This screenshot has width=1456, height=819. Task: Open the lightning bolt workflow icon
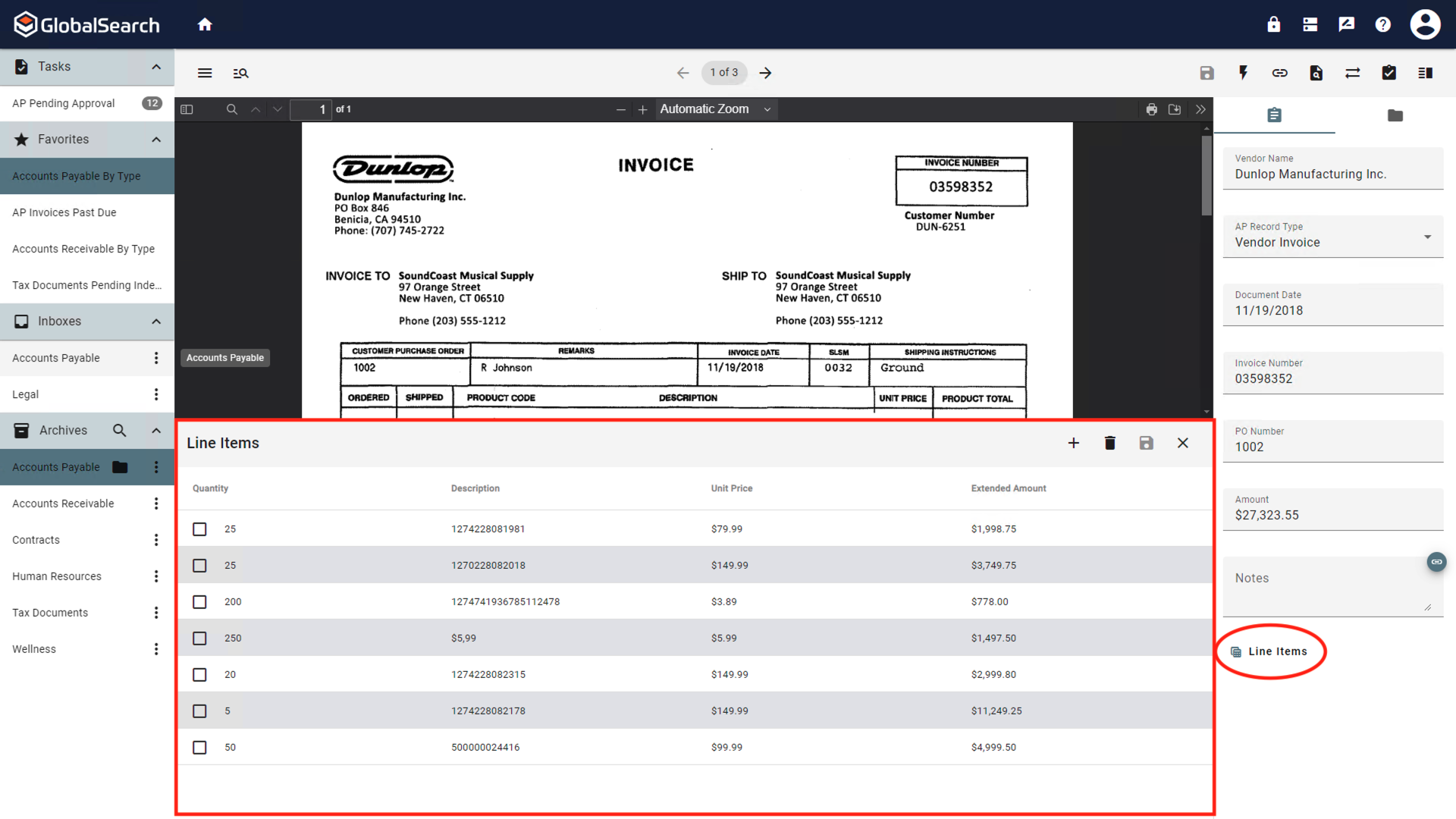click(x=1243, y=73)
